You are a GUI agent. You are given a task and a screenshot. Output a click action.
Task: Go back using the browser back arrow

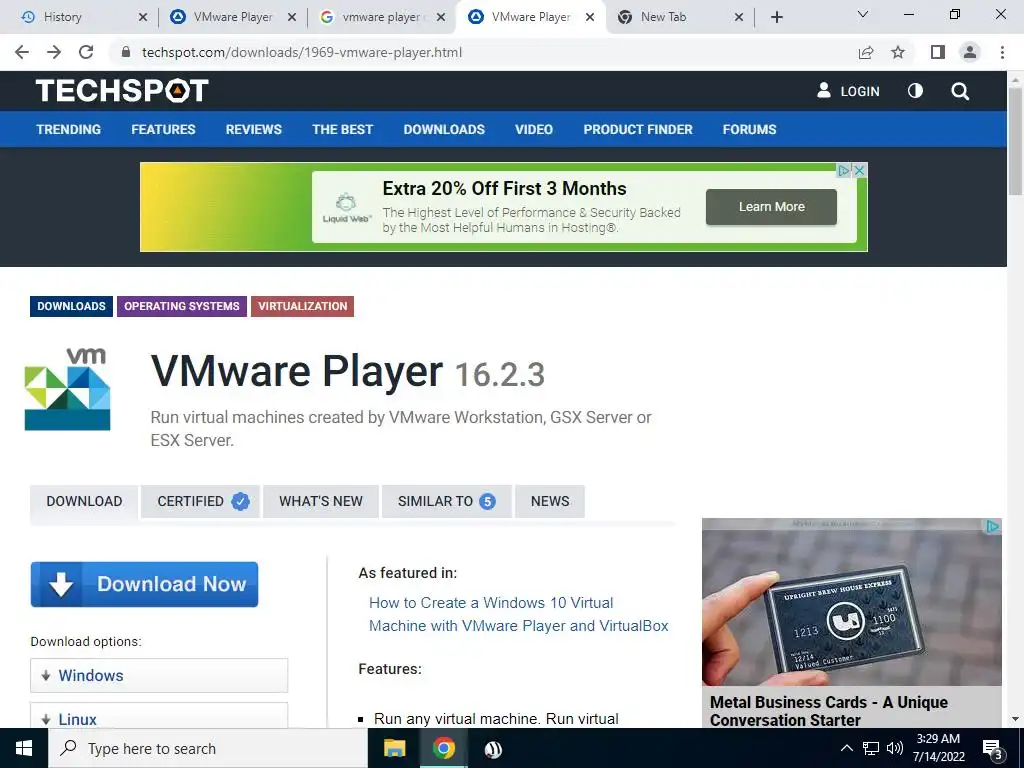22,52
